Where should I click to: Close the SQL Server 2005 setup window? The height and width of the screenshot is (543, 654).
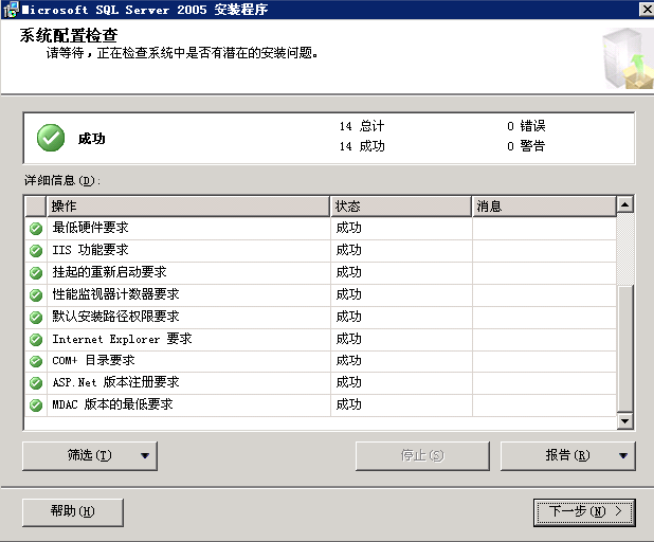647,9
